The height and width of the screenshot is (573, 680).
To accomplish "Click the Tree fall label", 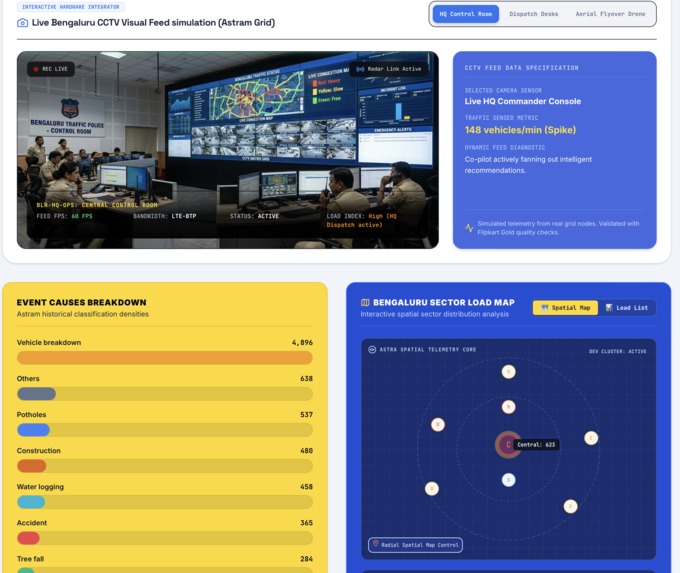I will click(30, 559).
